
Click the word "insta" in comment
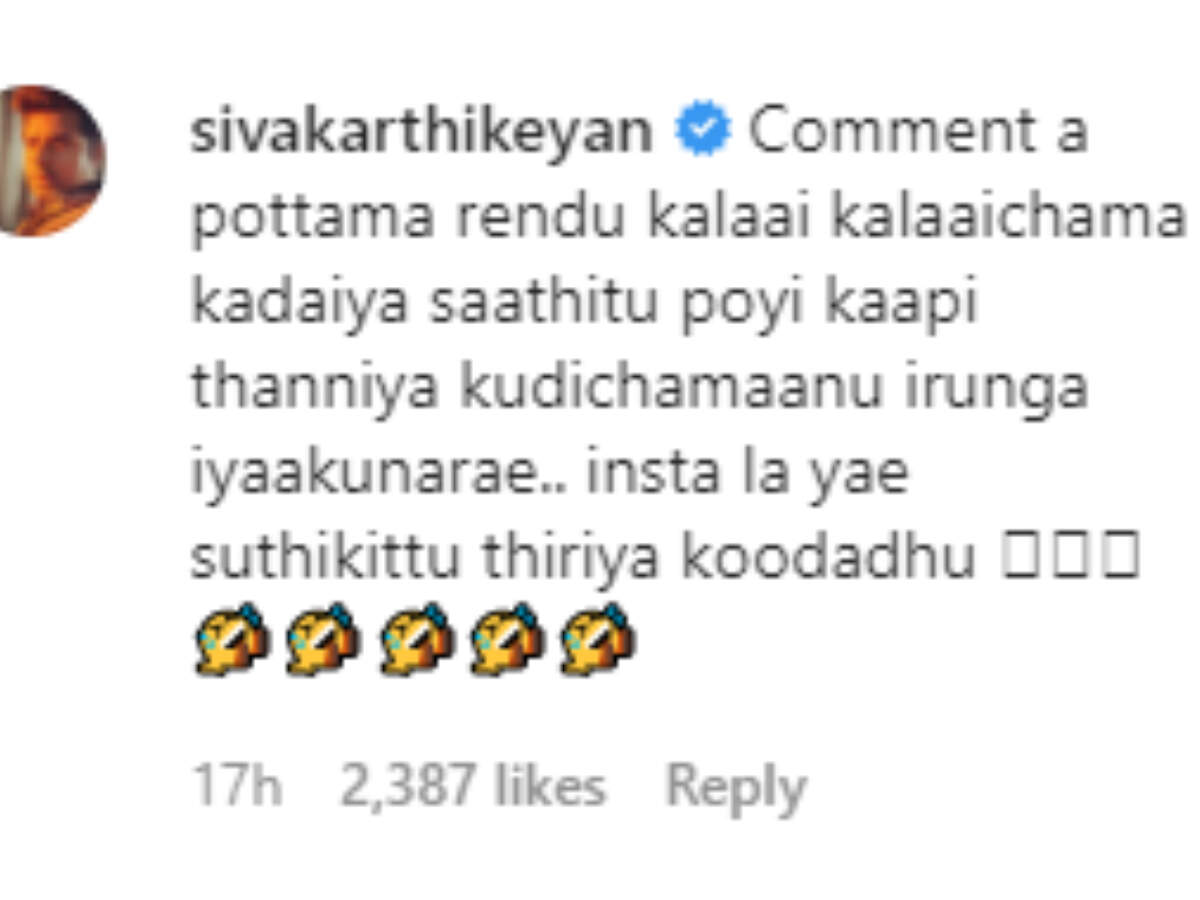[x=662, y=474]
